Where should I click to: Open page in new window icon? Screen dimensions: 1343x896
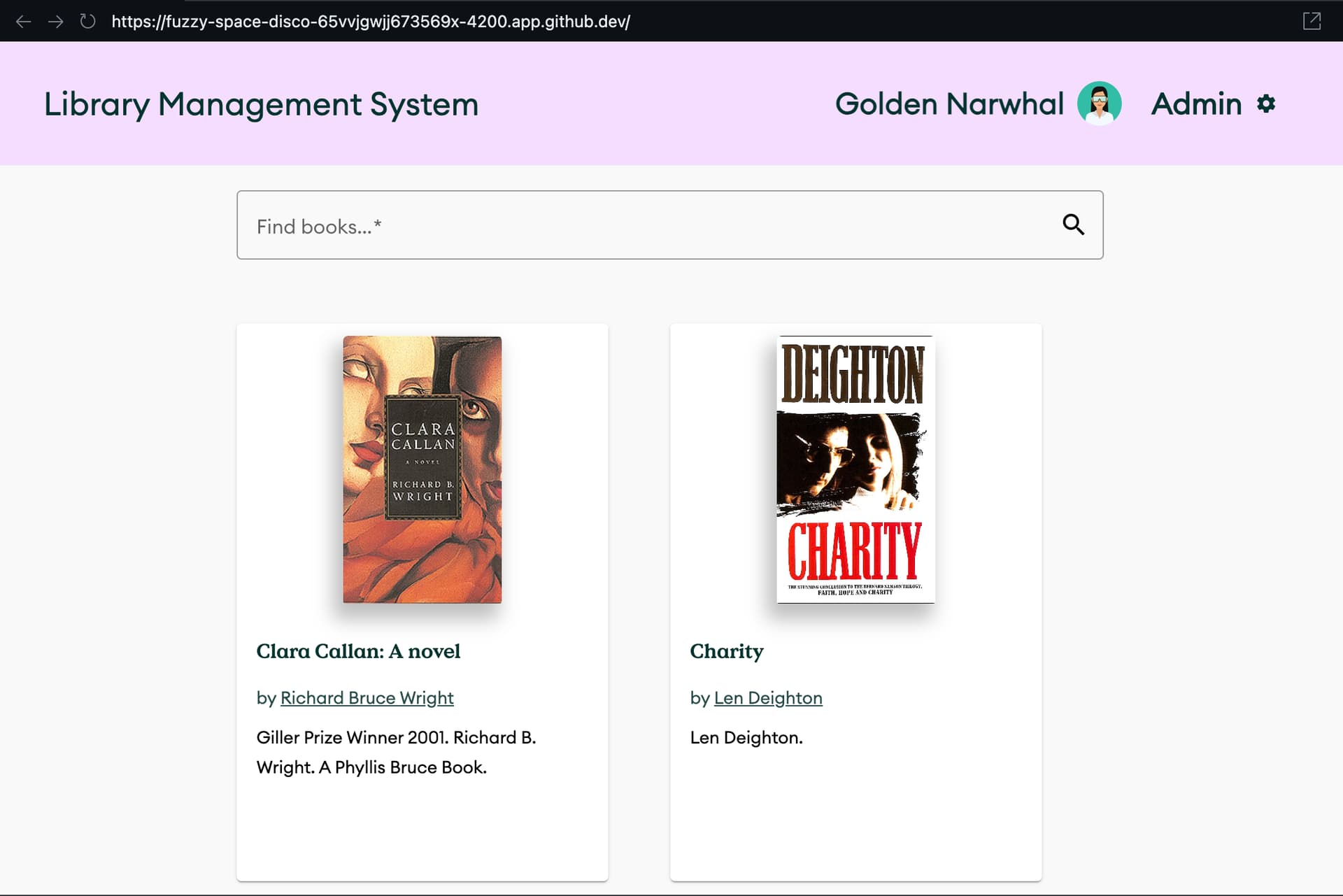1312,21
